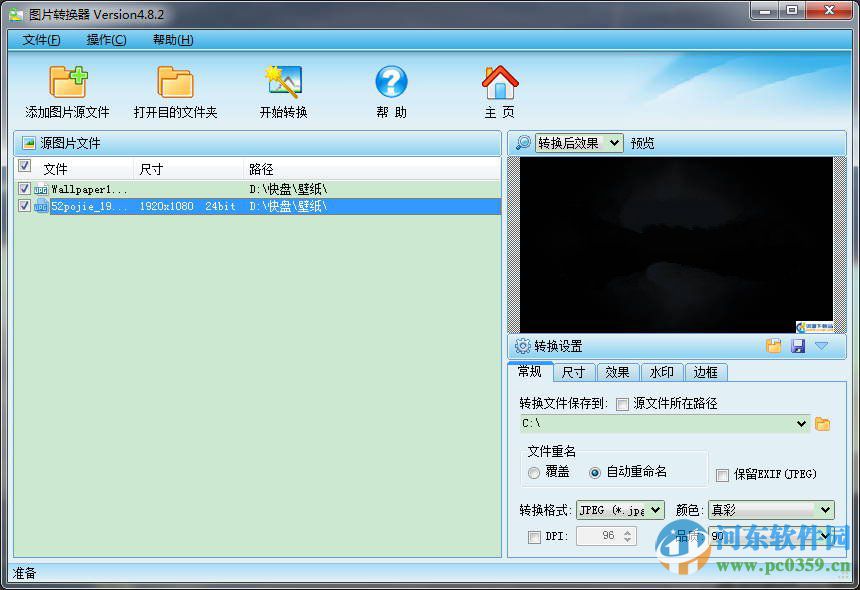Load settings with the orange folder icon
The width and height of the screenshot is (860, 590).
tap(773, 345)
